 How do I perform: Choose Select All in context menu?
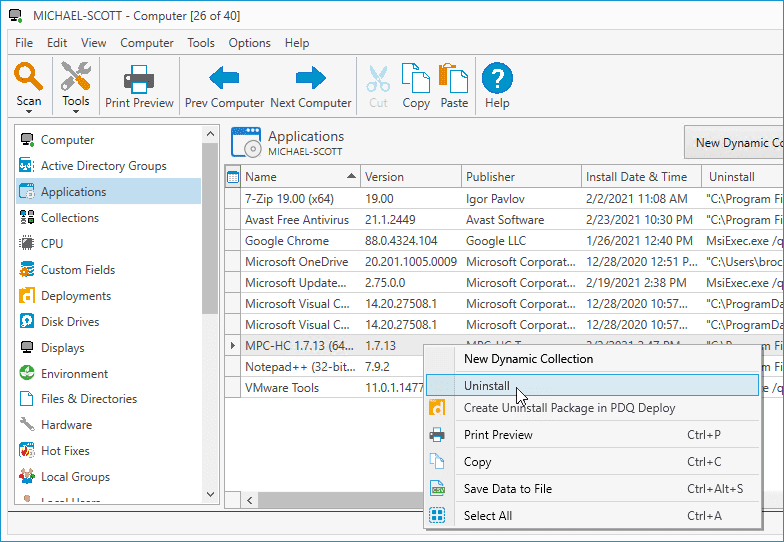(x=592, y=516)
